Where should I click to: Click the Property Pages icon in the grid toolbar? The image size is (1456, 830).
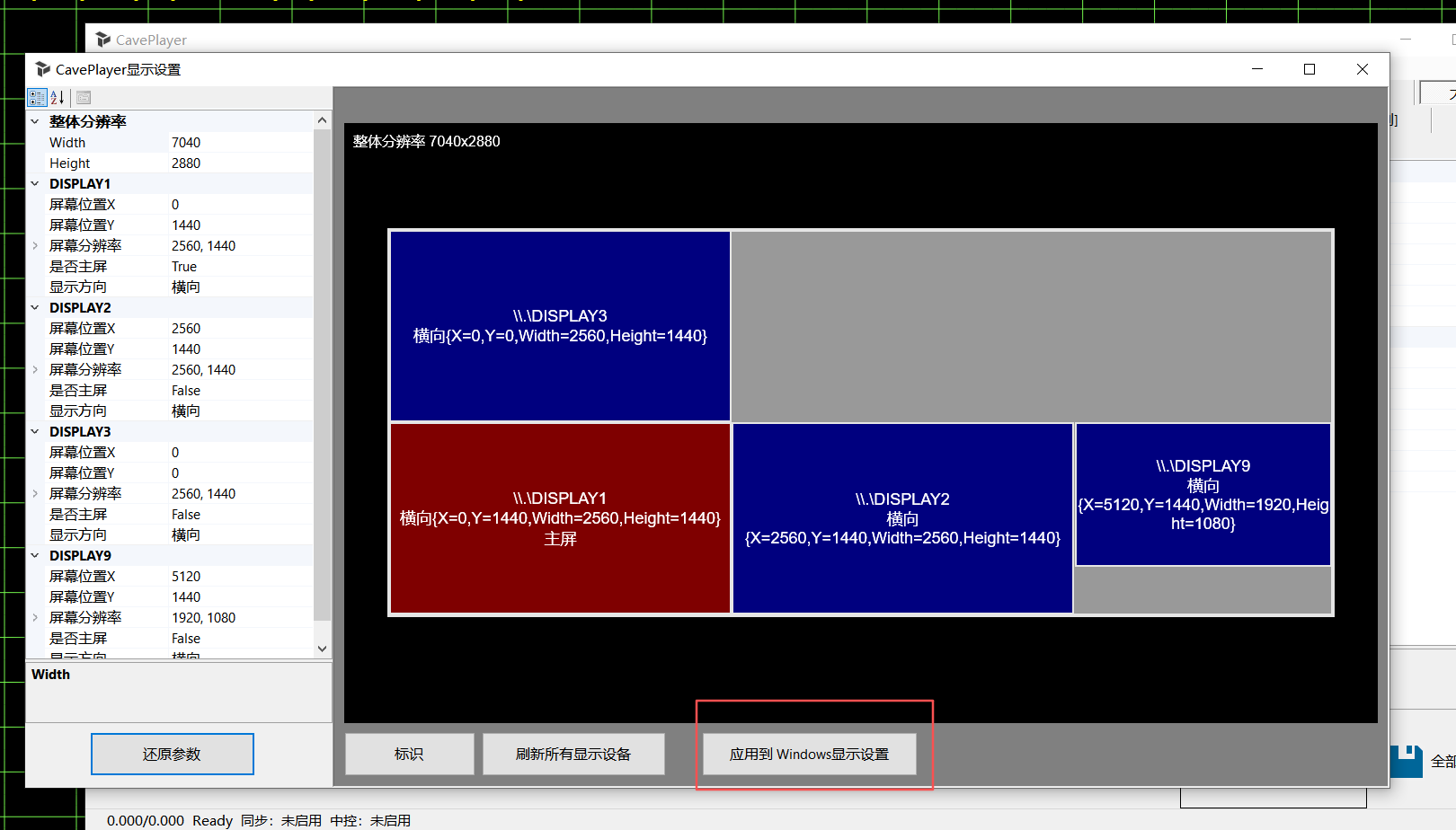[82, 97]
